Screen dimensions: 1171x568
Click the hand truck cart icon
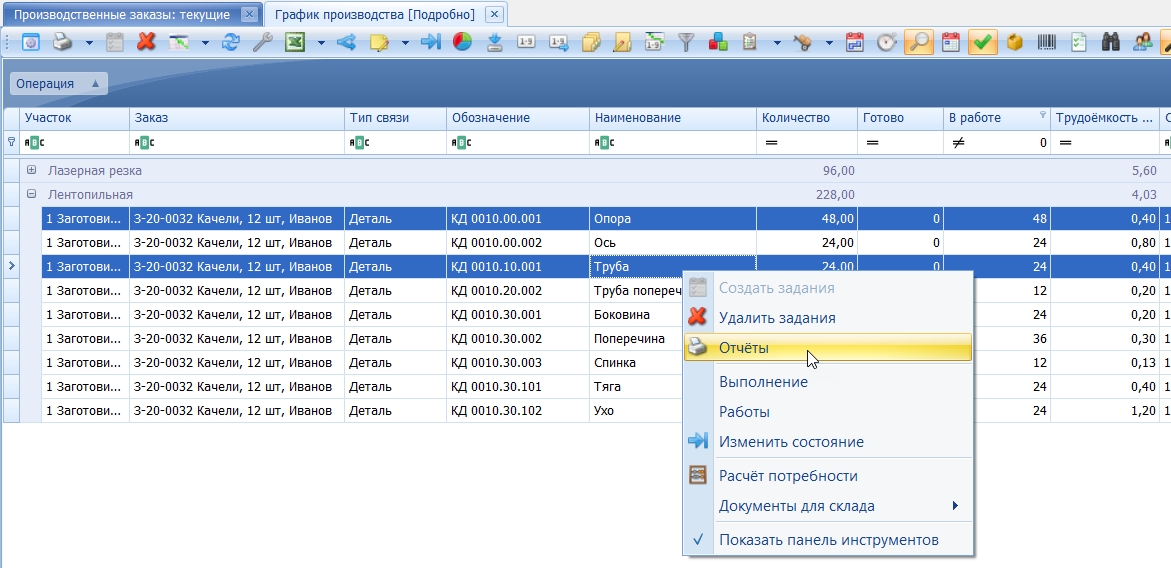pos(803,43)
